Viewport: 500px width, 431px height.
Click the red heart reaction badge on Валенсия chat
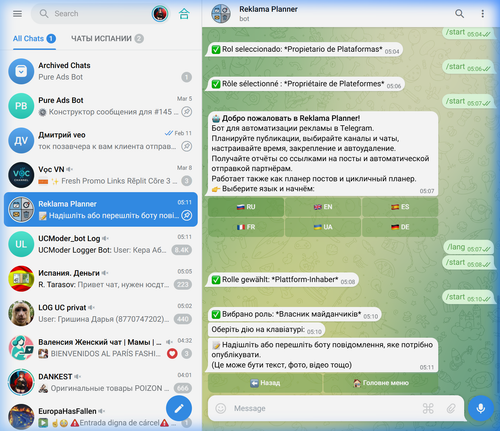pyautogui.click(x=172, y=353)
